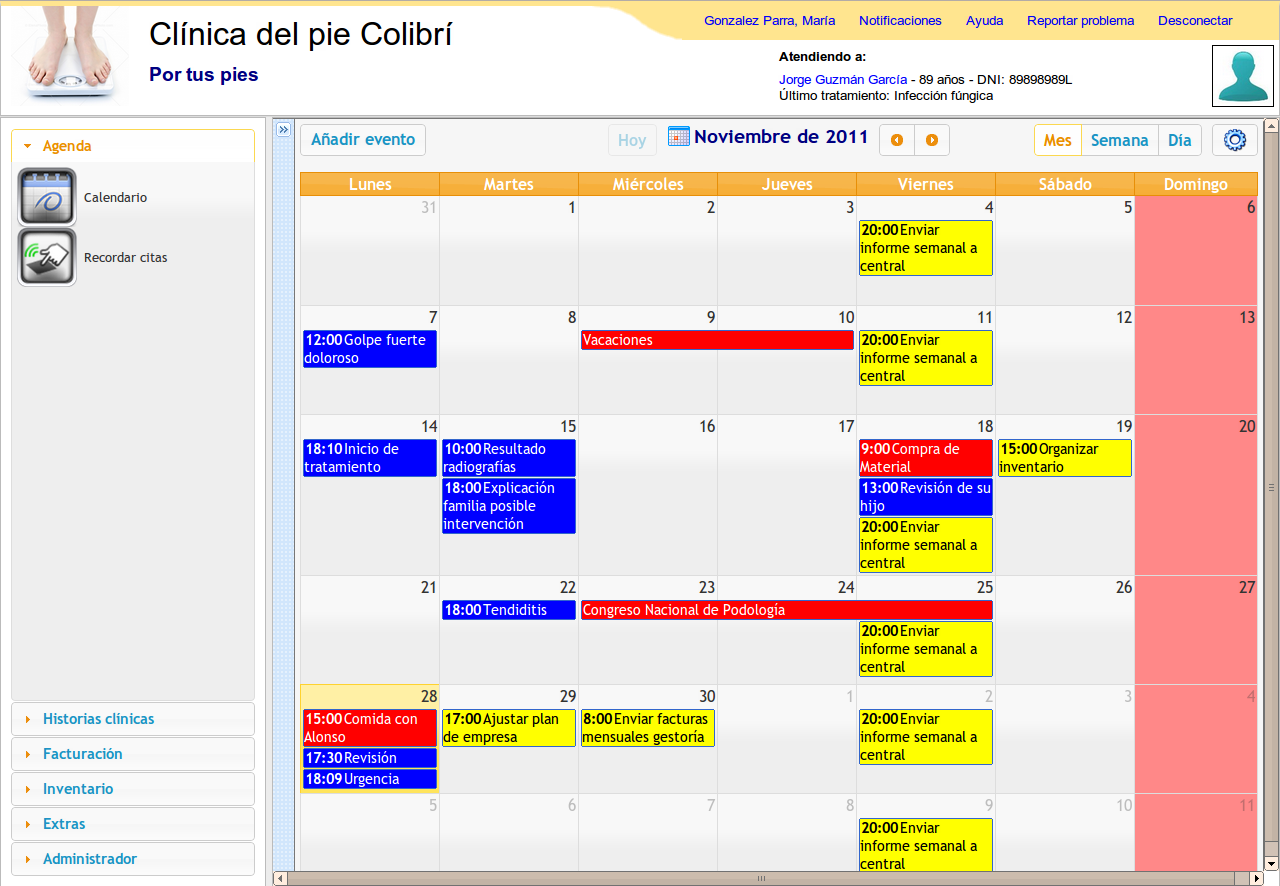
Task: Expand the Historias clínicas section
Action: (133, 719)
